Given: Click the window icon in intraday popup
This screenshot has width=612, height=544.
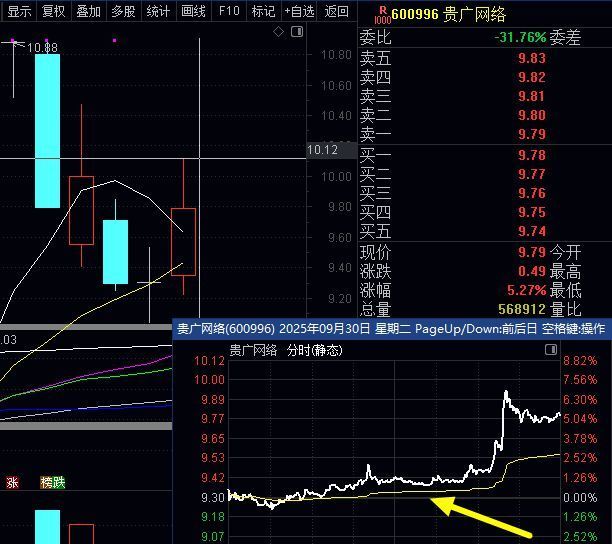Looking at the screenshot, I should [x=550, y=350].
